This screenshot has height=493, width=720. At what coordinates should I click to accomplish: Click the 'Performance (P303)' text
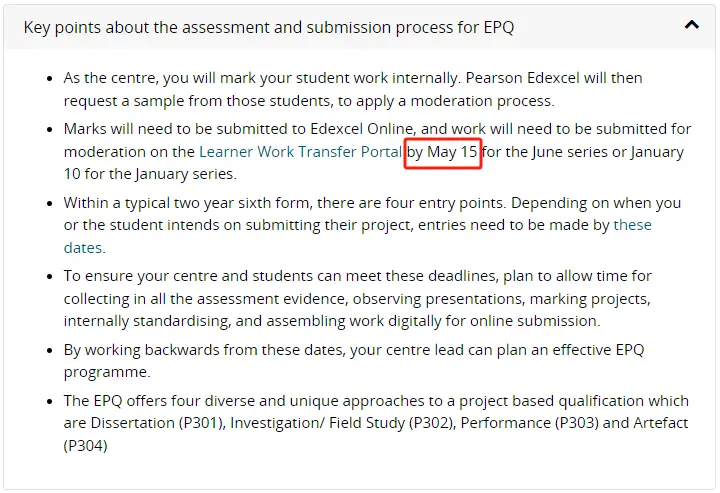529,423
